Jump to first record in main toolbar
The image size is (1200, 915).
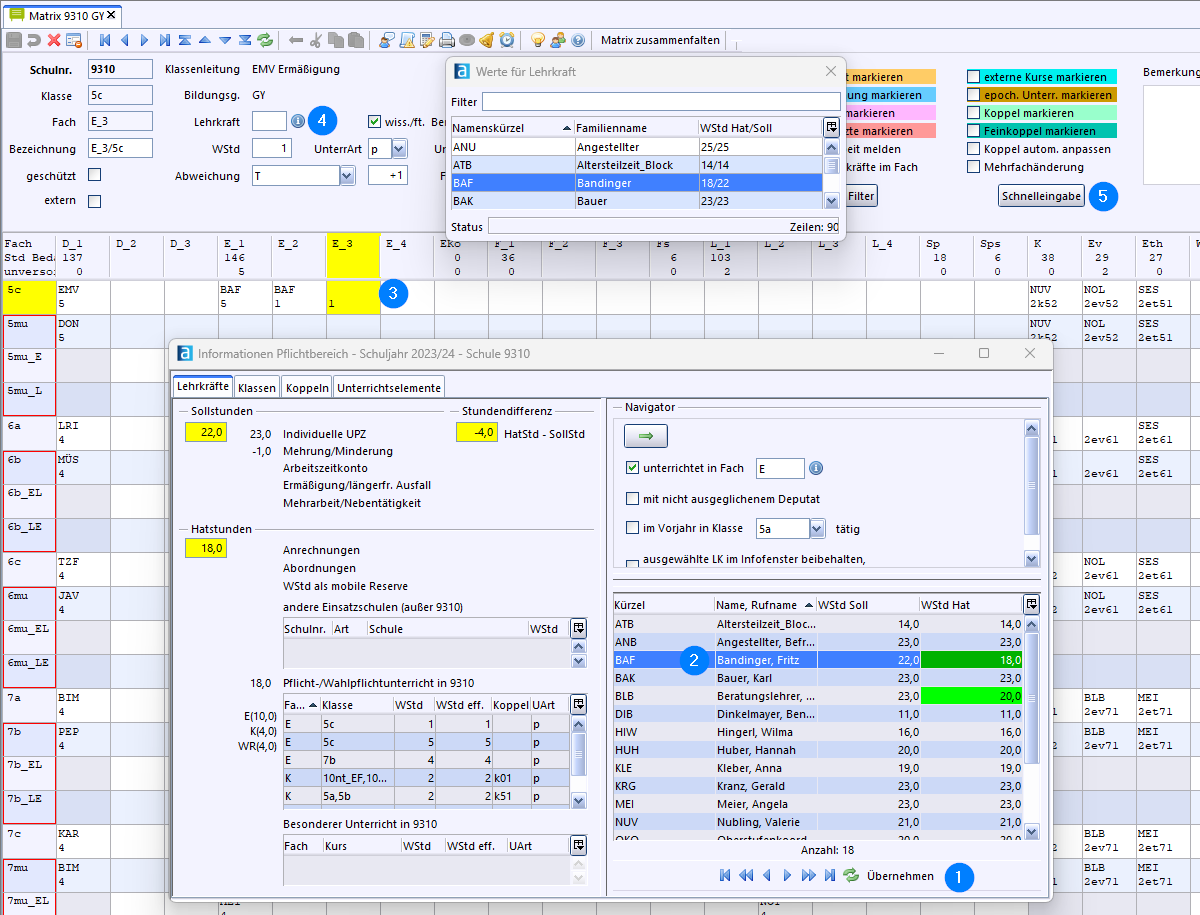pos(105,40)
